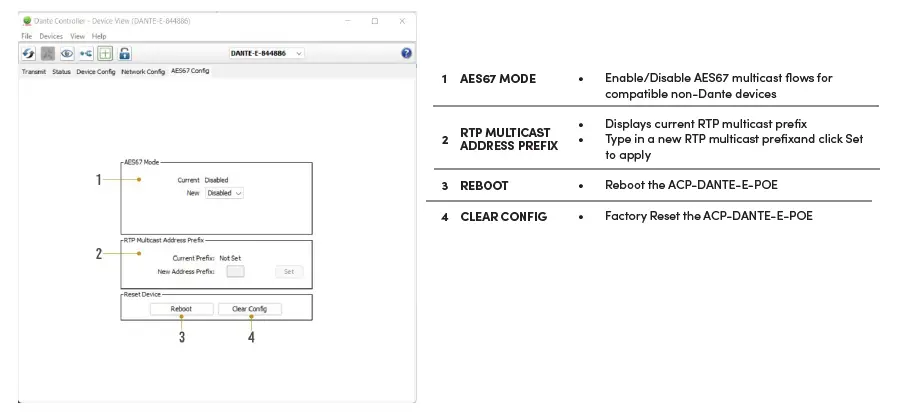Click the Factory Reset description text
This screenshot has width=897, height=412.
709,216
